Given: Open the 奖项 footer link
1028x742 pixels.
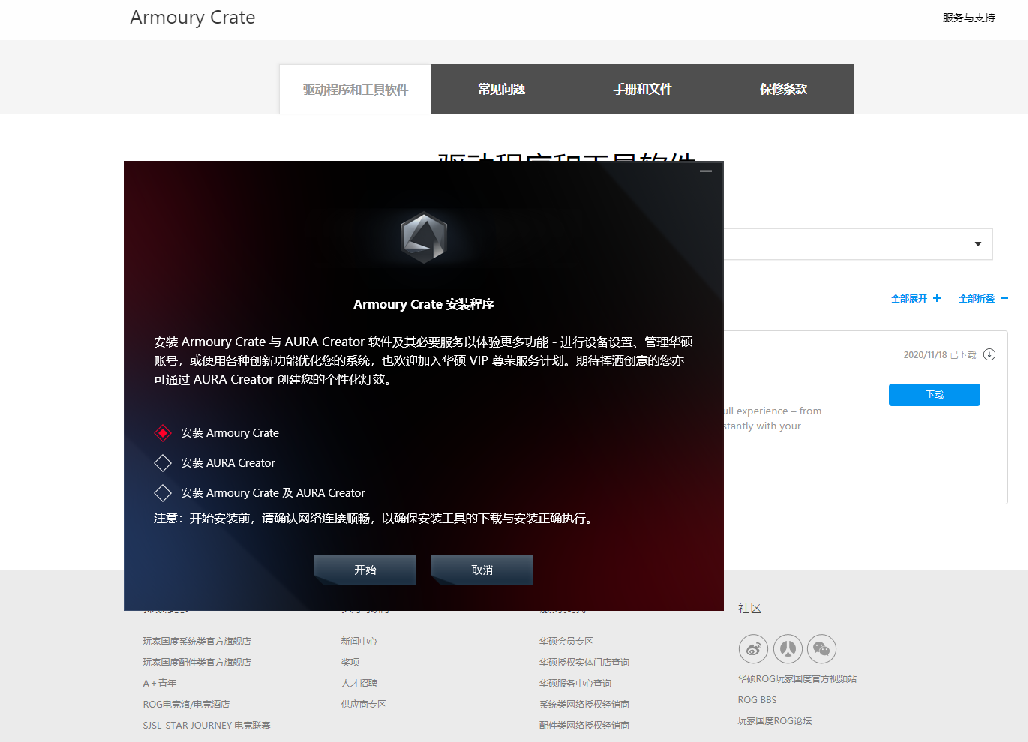Looking at the screenshot, I should point(350,662).
